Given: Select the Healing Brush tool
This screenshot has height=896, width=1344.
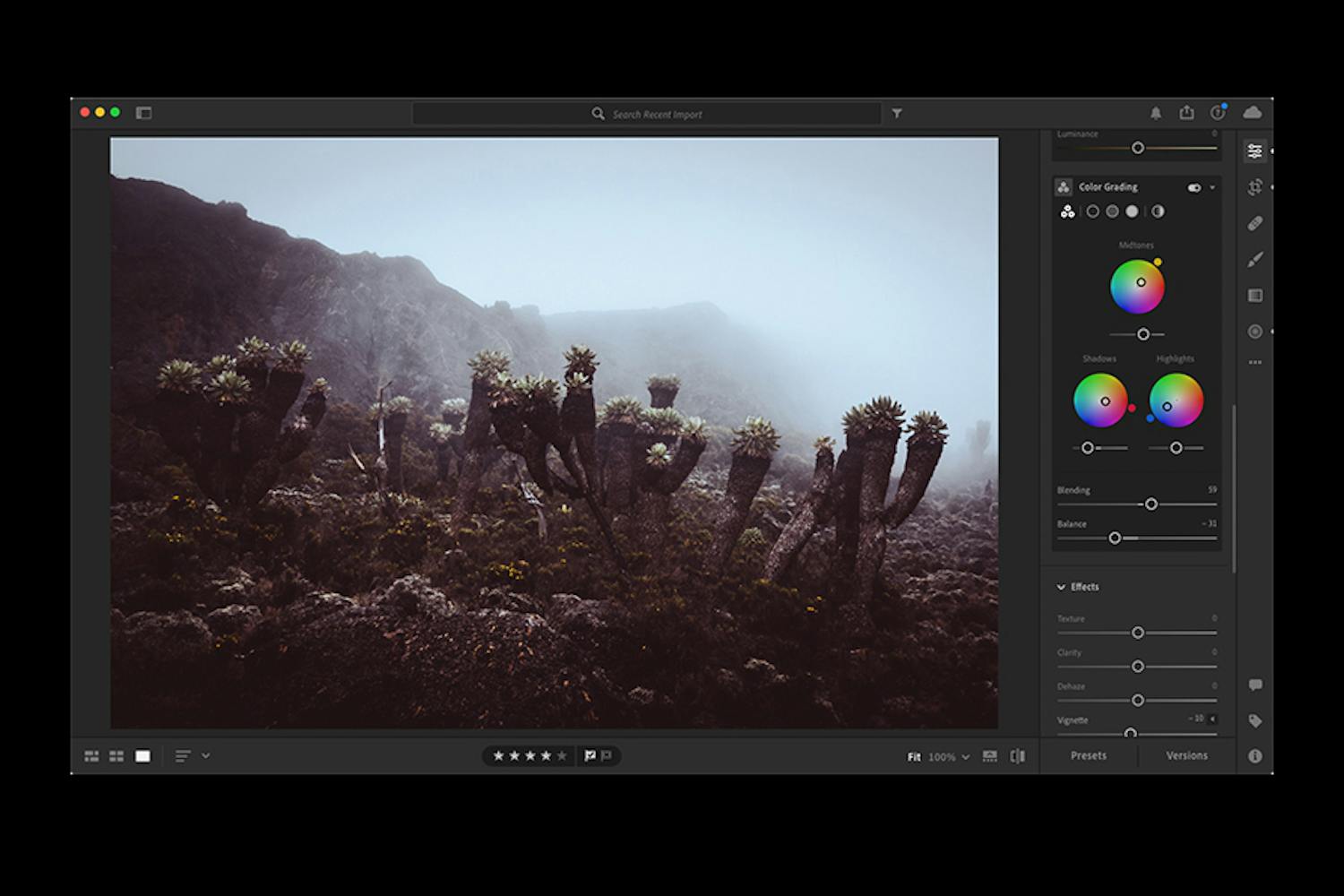Looking at the screenshot, I should tap(1255, 222).
